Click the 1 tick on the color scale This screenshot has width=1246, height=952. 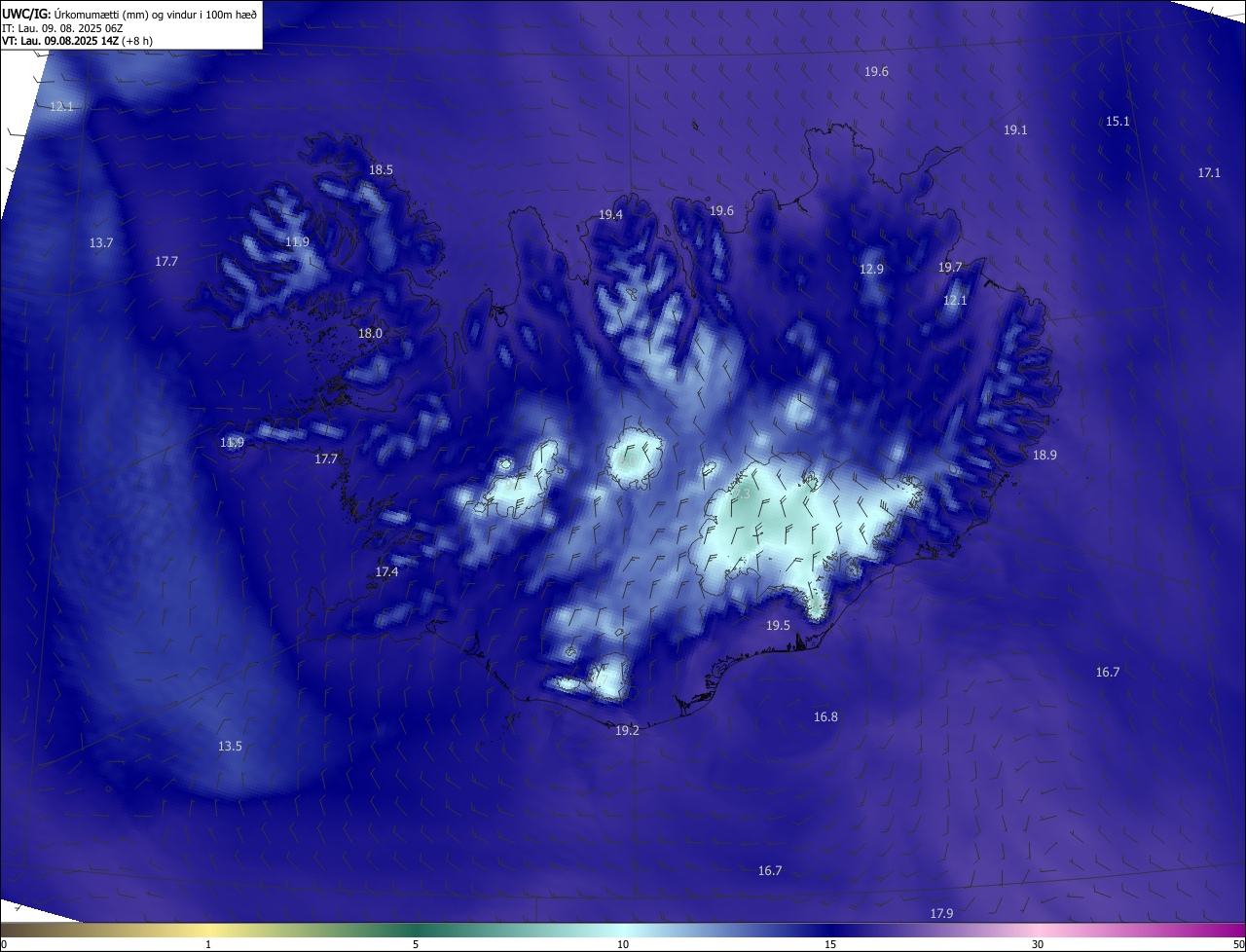(208, 944)
